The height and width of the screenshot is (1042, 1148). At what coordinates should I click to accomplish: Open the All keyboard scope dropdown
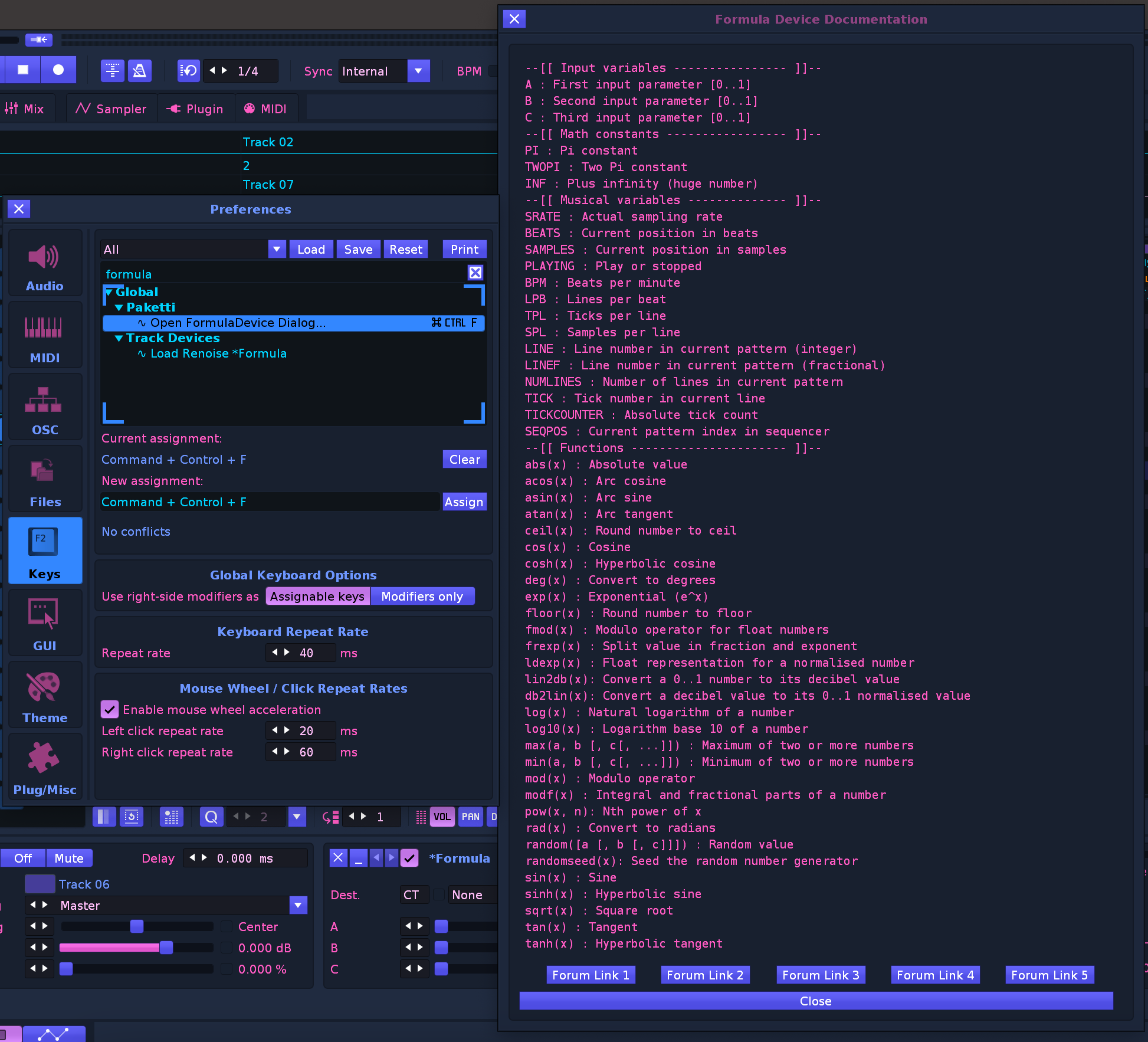click(276, 249)
